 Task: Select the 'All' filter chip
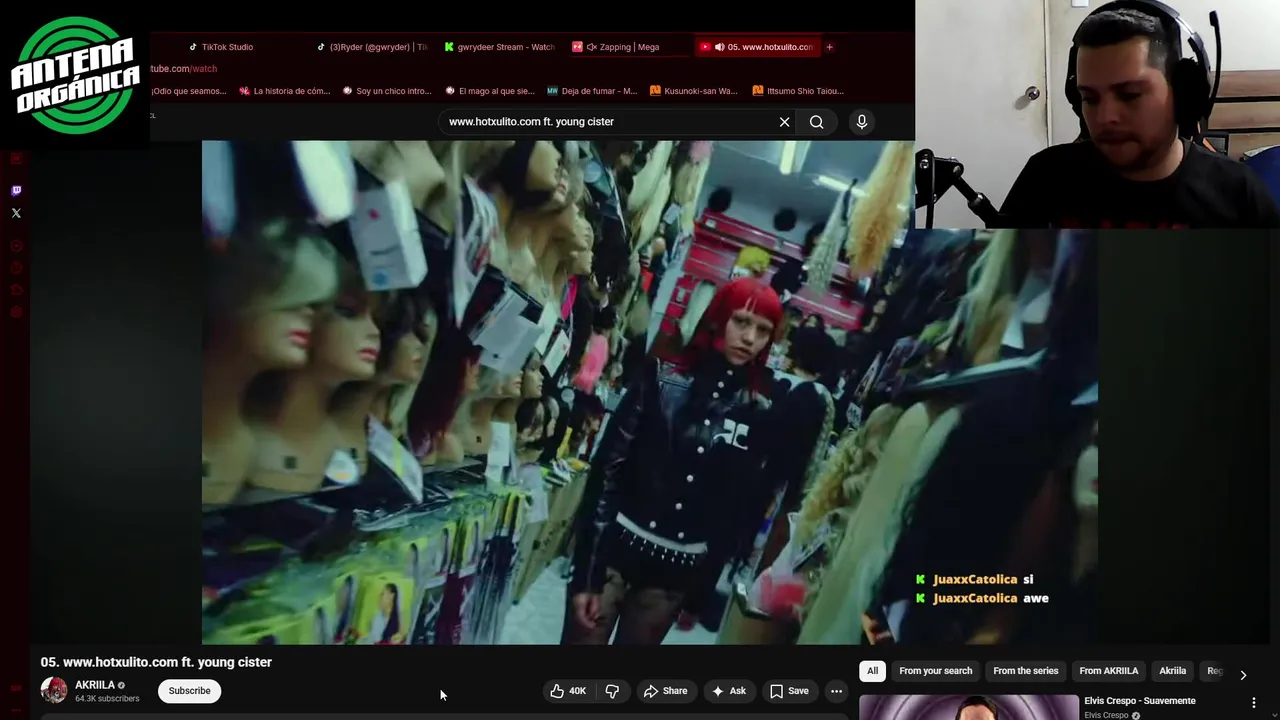coord(872,671)
